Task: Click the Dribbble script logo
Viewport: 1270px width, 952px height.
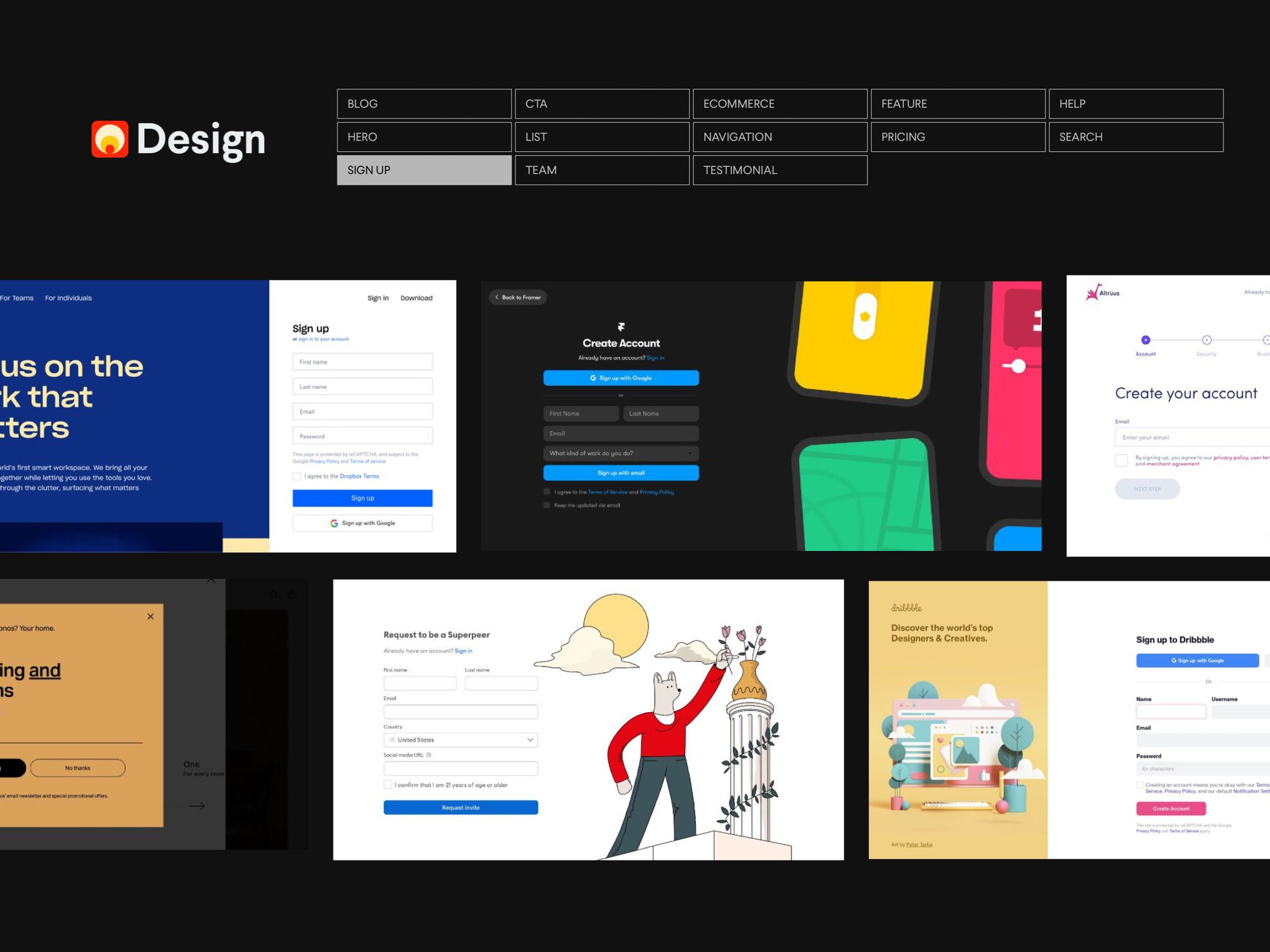Action: coord(906,607)
